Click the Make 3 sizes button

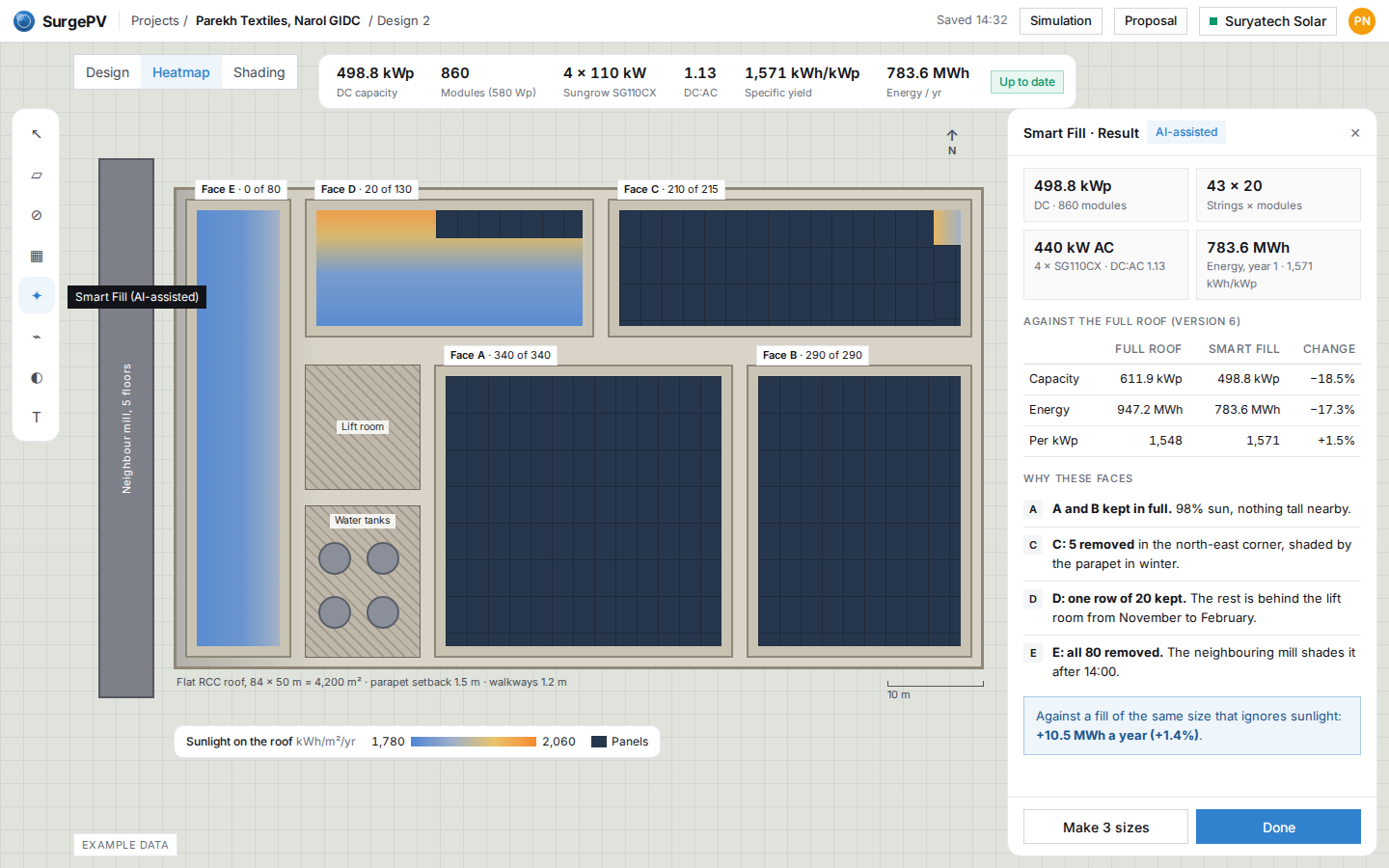[x=1105, y=827]
